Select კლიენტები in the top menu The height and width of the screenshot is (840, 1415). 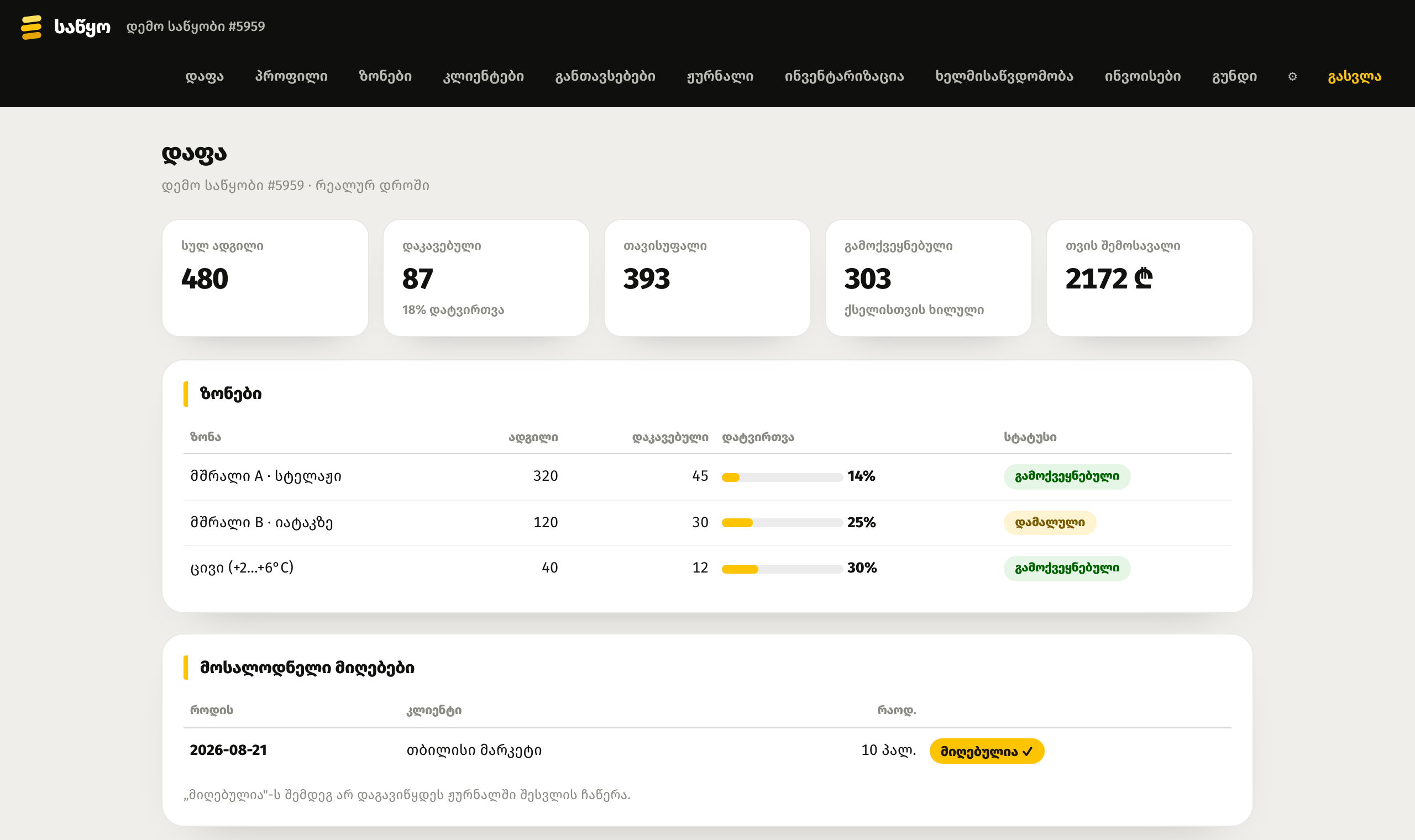(x=483, y=76)
